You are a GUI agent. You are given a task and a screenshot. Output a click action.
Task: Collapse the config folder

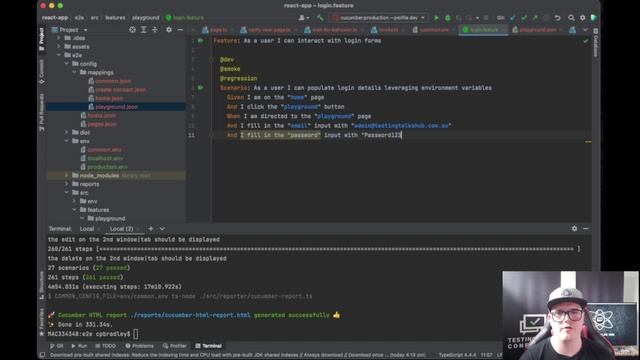click(67, 64)
